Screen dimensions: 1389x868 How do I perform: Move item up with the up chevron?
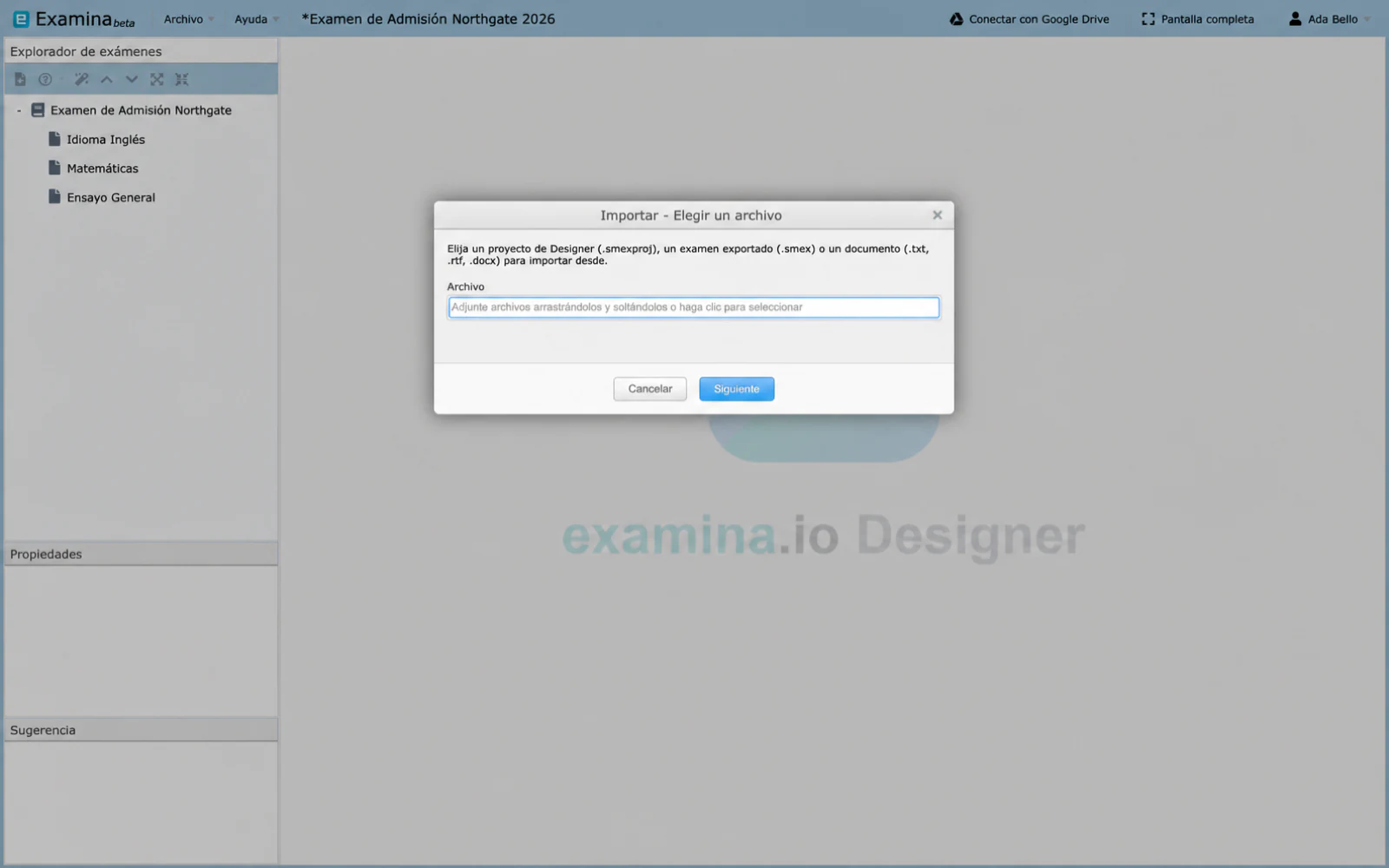pyautogui.click(x=107, y=79)
